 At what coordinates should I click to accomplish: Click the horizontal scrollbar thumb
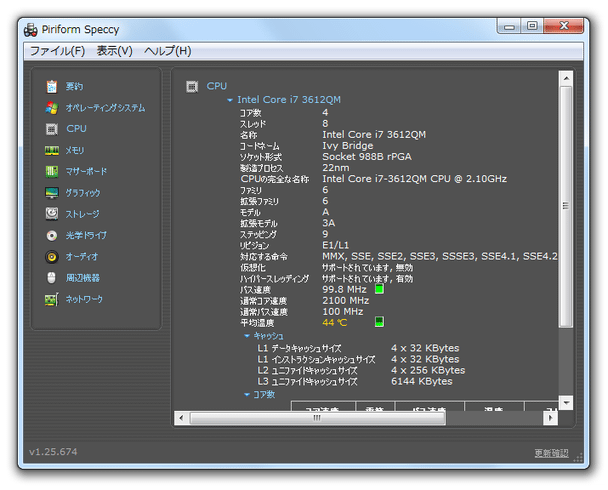click(x=318, y=418)
